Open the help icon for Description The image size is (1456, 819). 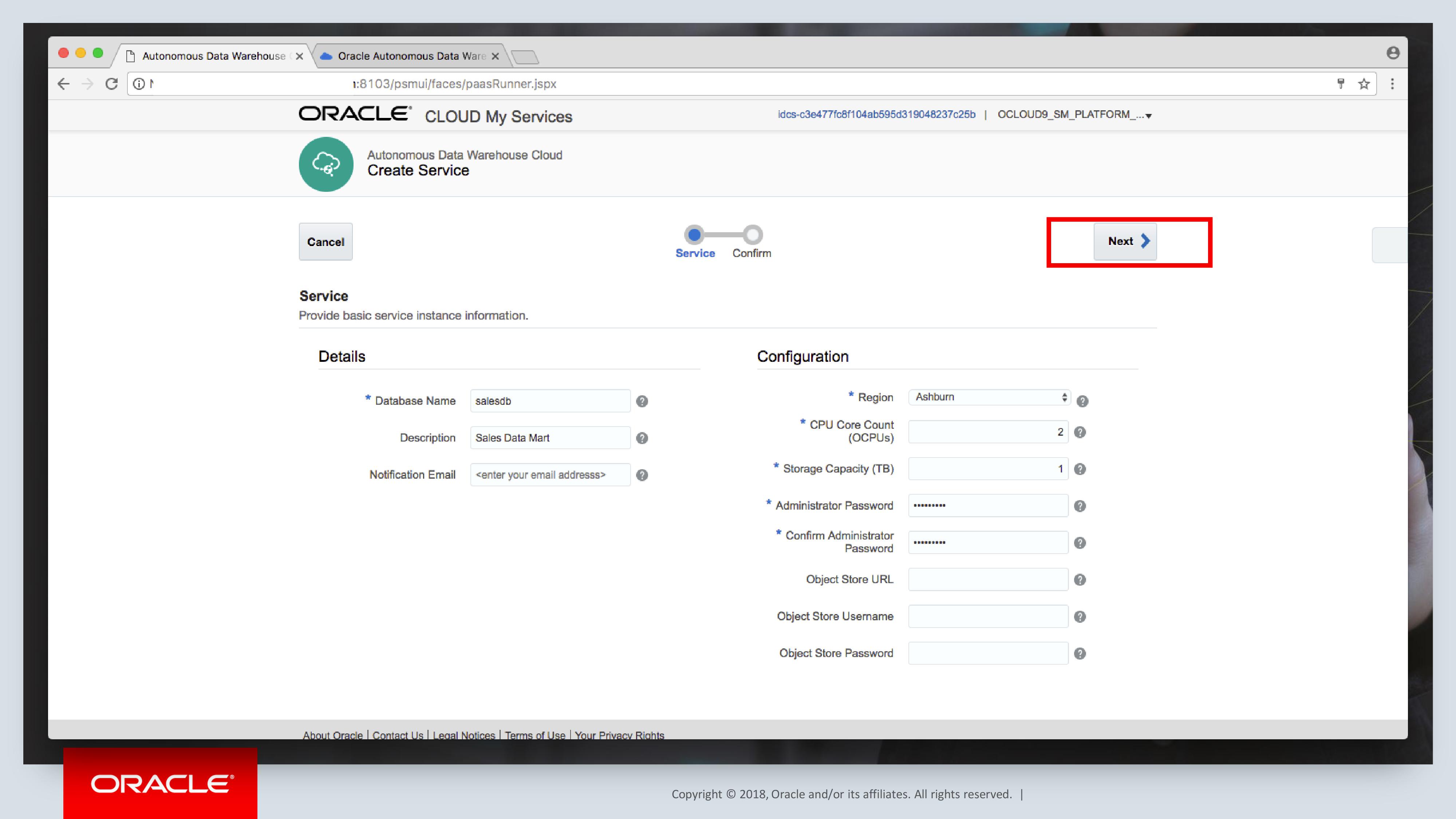642,438
